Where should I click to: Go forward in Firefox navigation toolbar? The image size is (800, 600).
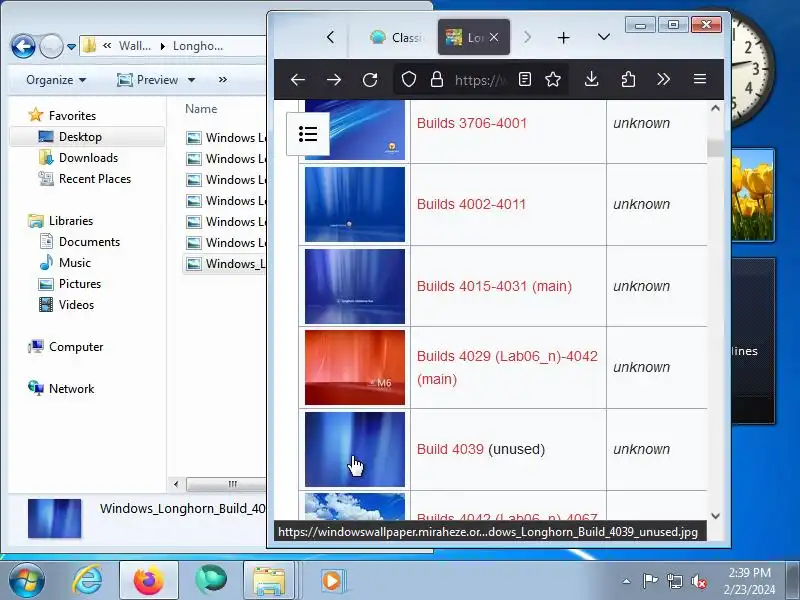pyautogui.click(x=334, y=80)
